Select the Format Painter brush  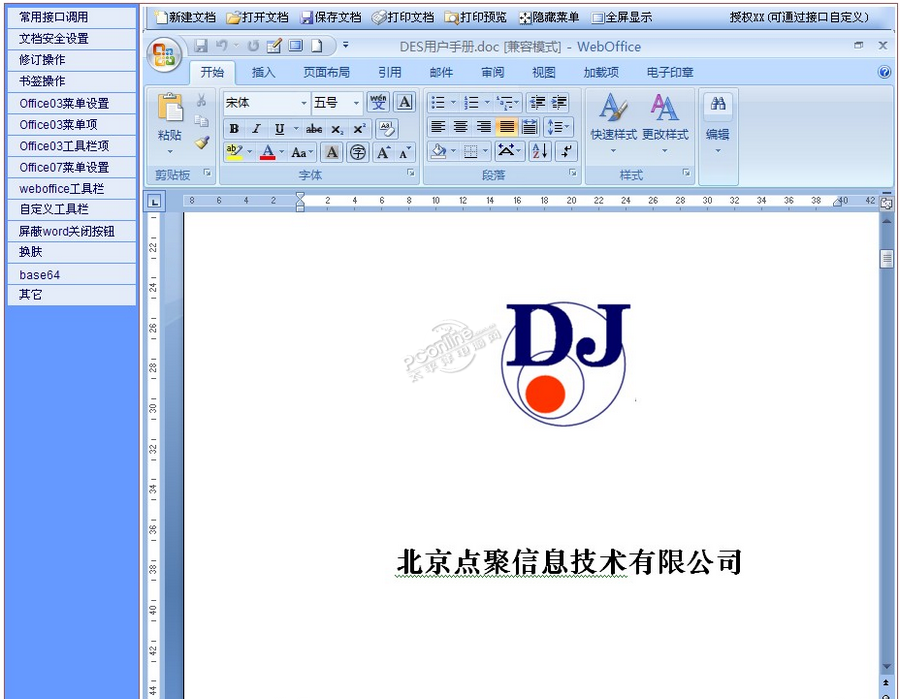point(201,142)
